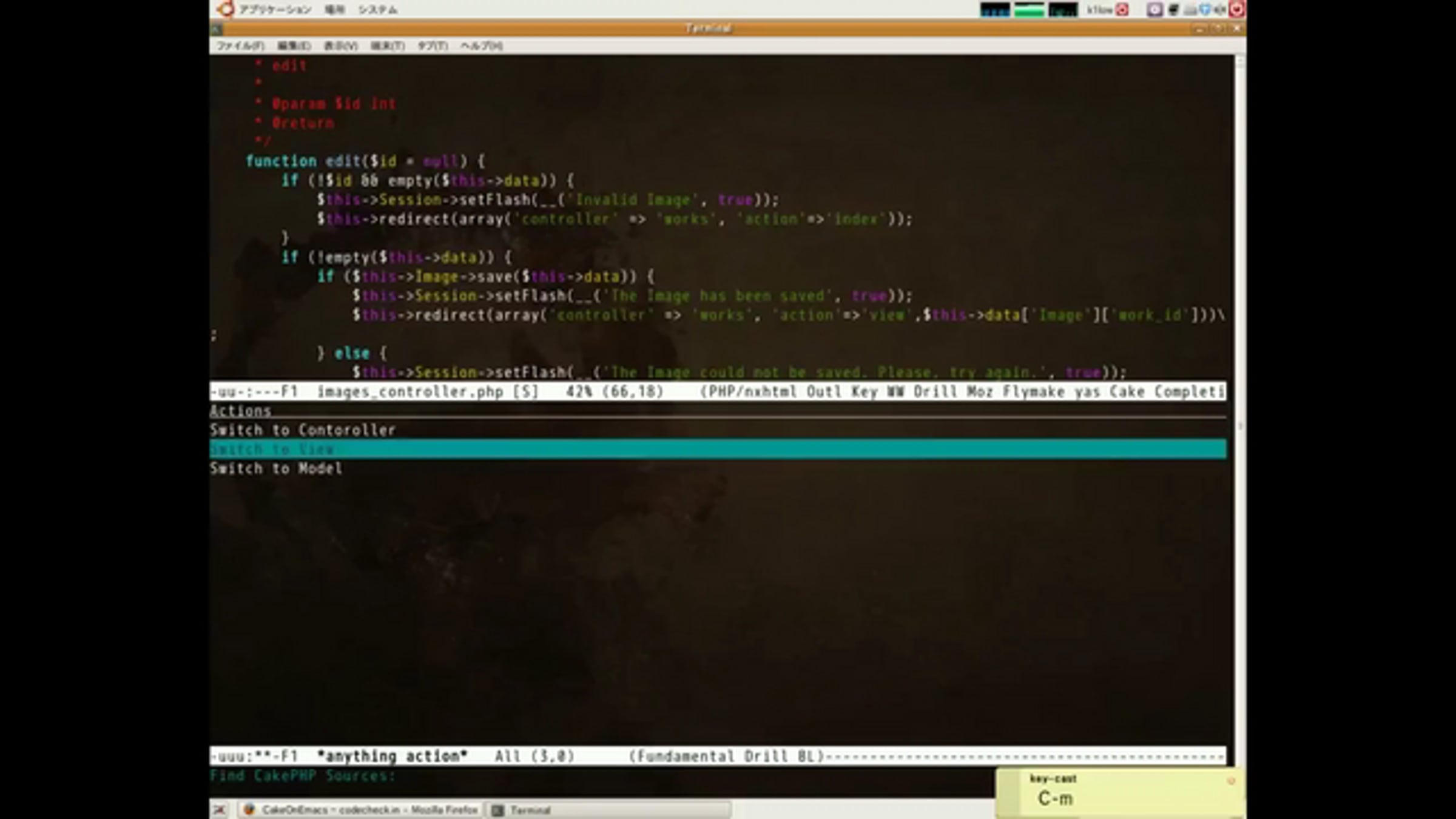Click the dark third system monitor graph applet
Viewport: 1456px width, 819px height.
tap(1063, 10)
